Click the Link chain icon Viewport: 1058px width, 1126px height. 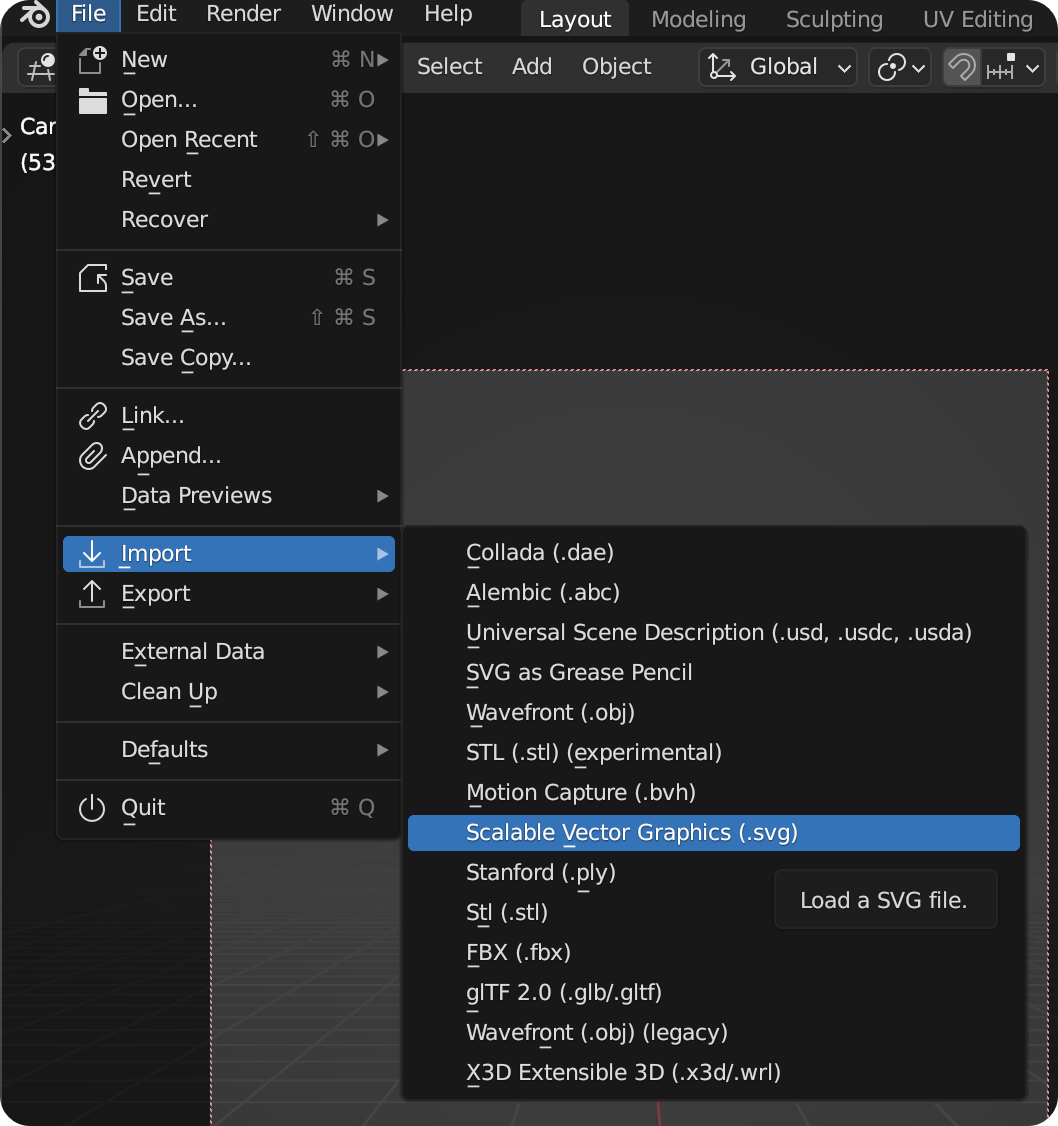tap(93, 416)
